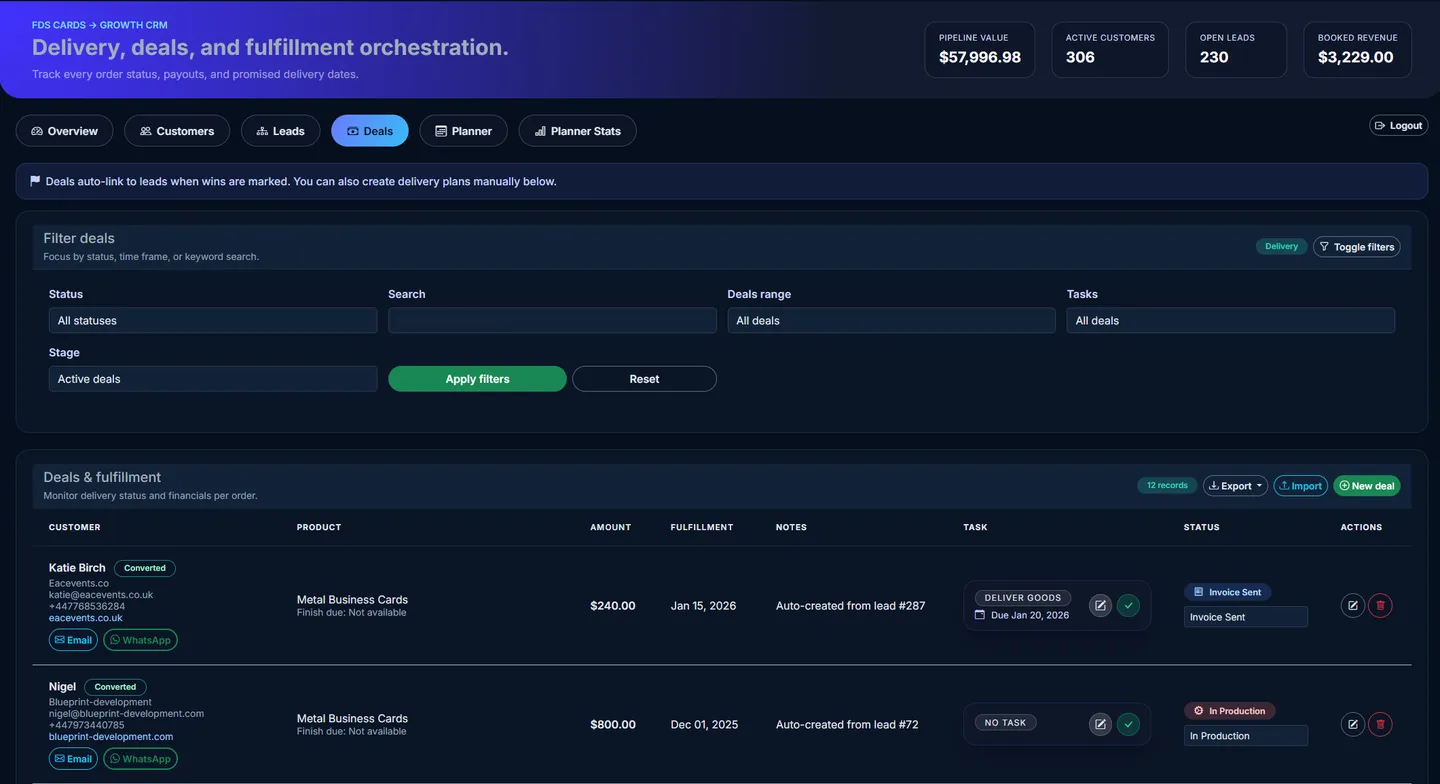Screen dimensions: 1440x784
Task: Edit the task in Nigel's row
Action: coord(1100,724)
